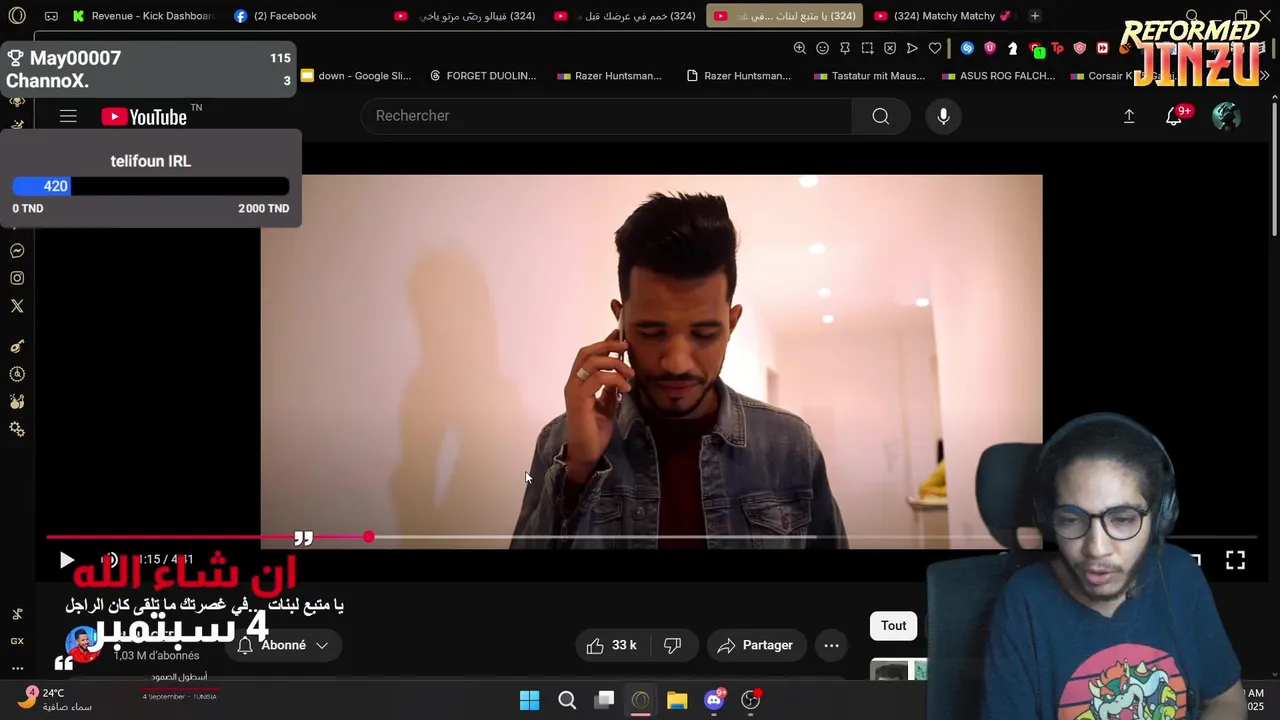Expand the Abonné subscription dropdown
The image size is (1280, 720).
[x=283, y=646]
